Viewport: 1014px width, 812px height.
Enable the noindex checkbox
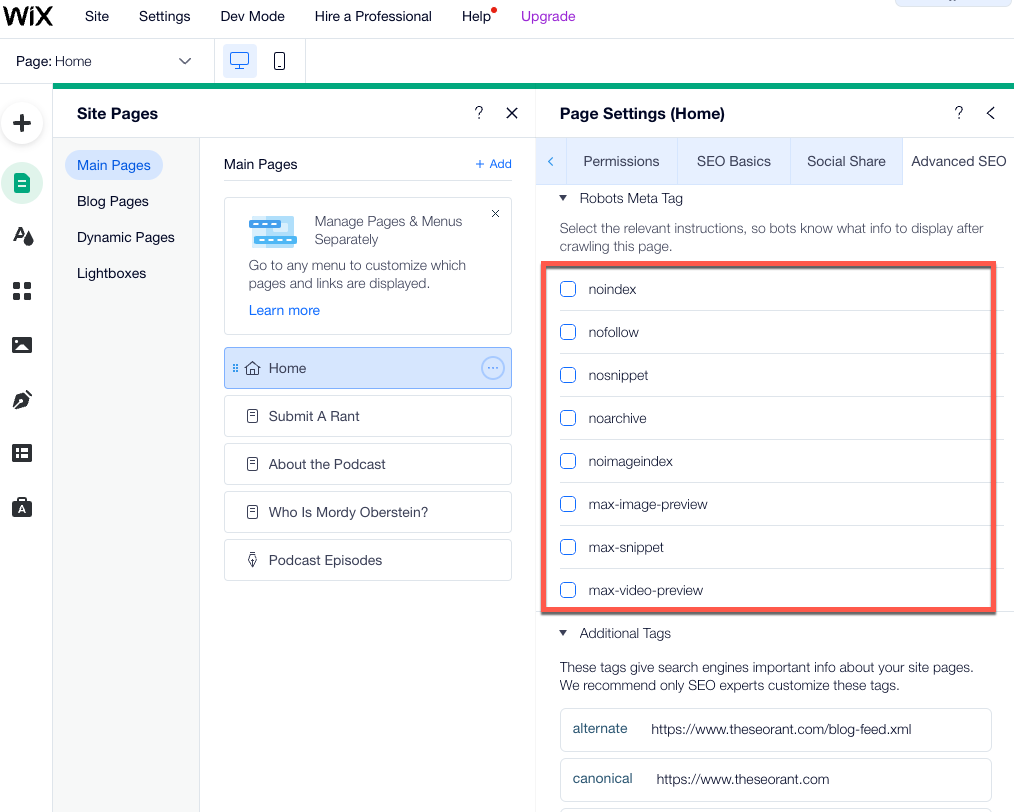[x=568, y=289]
